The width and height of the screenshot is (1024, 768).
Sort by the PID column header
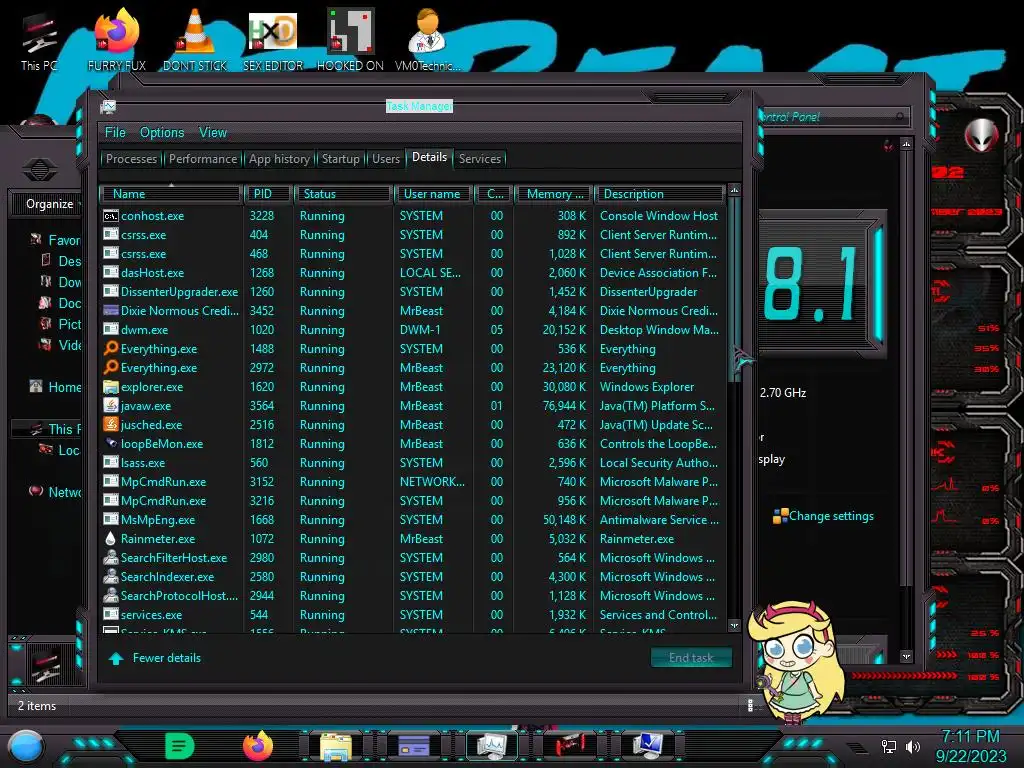(268, 194)
